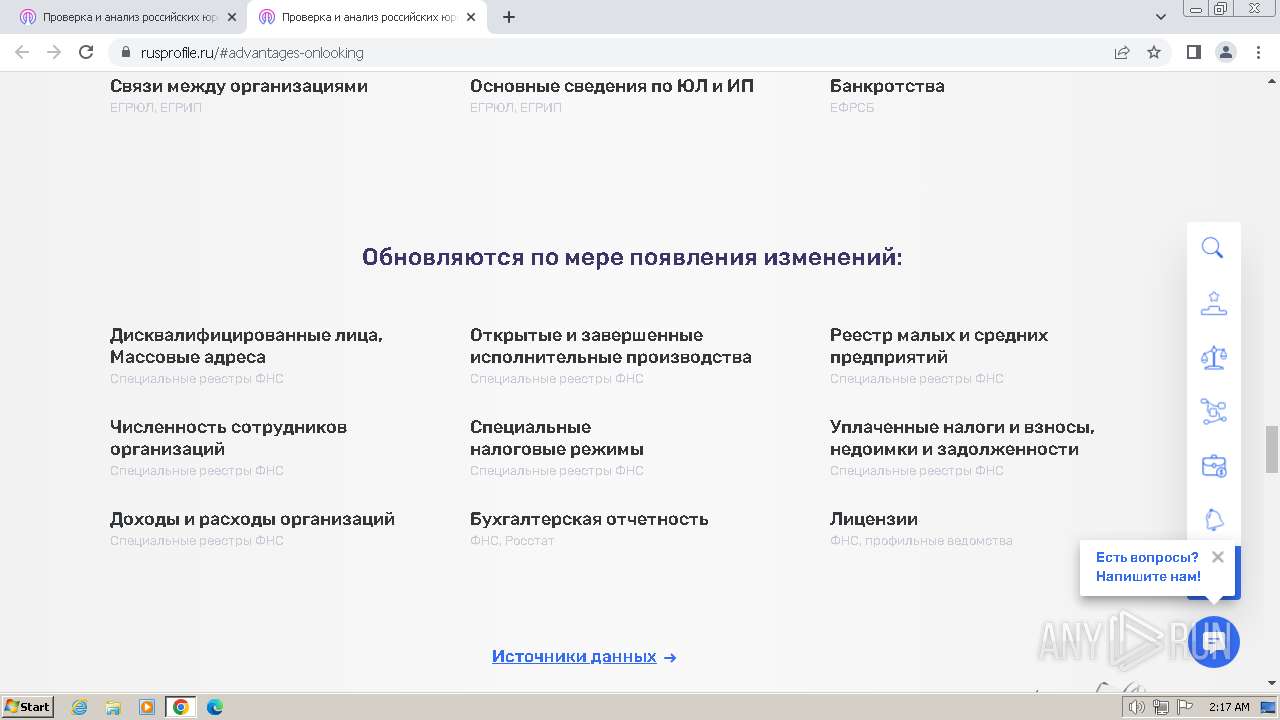Click 'Бухгалтерская отчетность'
Image resolution: width=1280 pixels, height=720 pixels.
point(589,519)
